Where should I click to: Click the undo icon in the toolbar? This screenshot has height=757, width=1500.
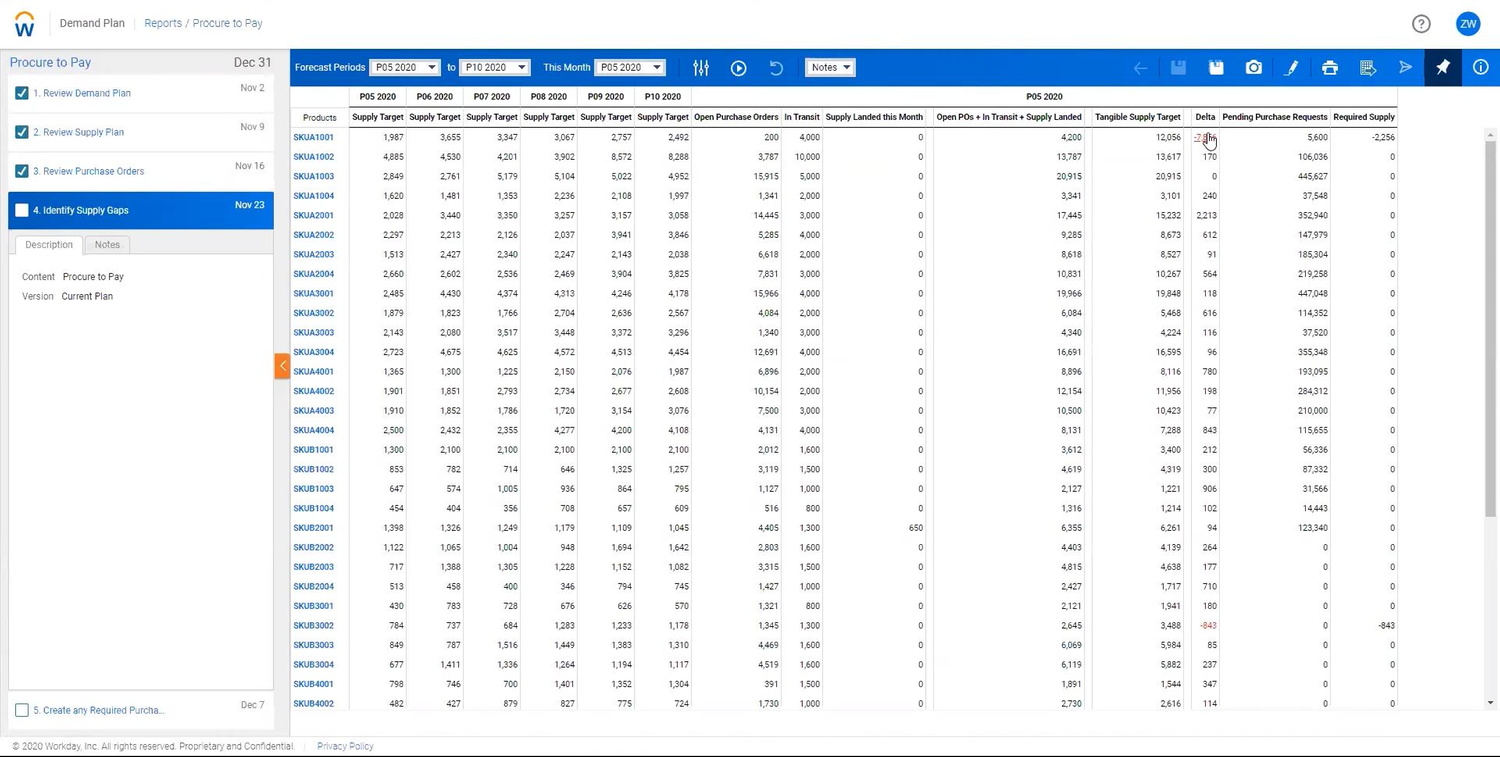(x=776, y=67)
